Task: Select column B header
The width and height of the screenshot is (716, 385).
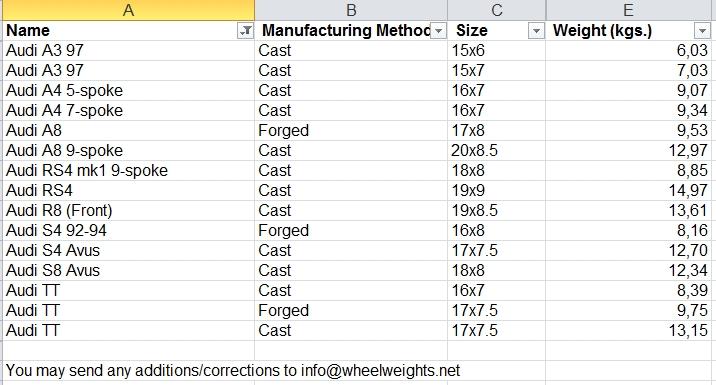Action: point(351,10)
